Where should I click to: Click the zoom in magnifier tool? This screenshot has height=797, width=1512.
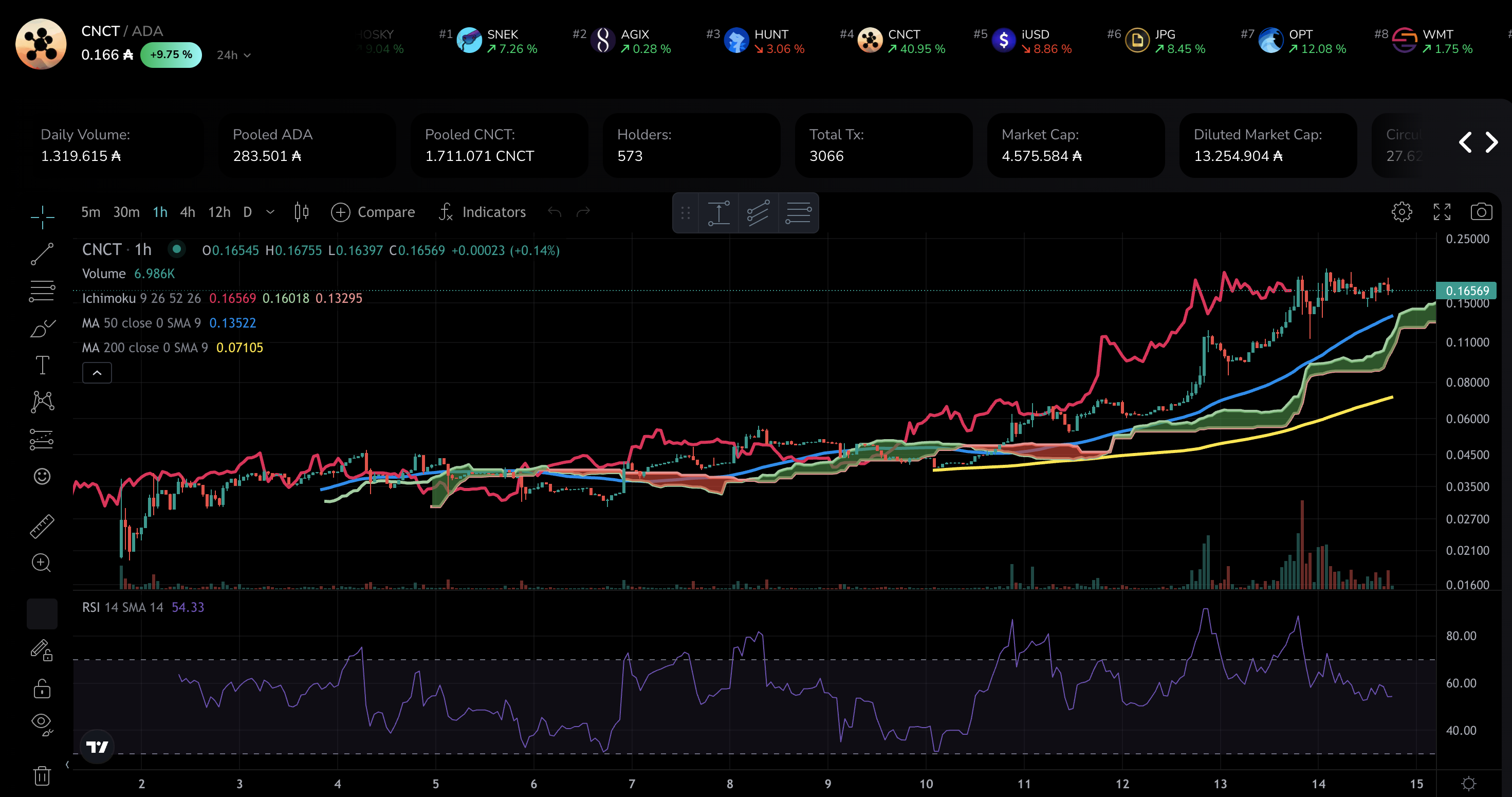point(42,563)
